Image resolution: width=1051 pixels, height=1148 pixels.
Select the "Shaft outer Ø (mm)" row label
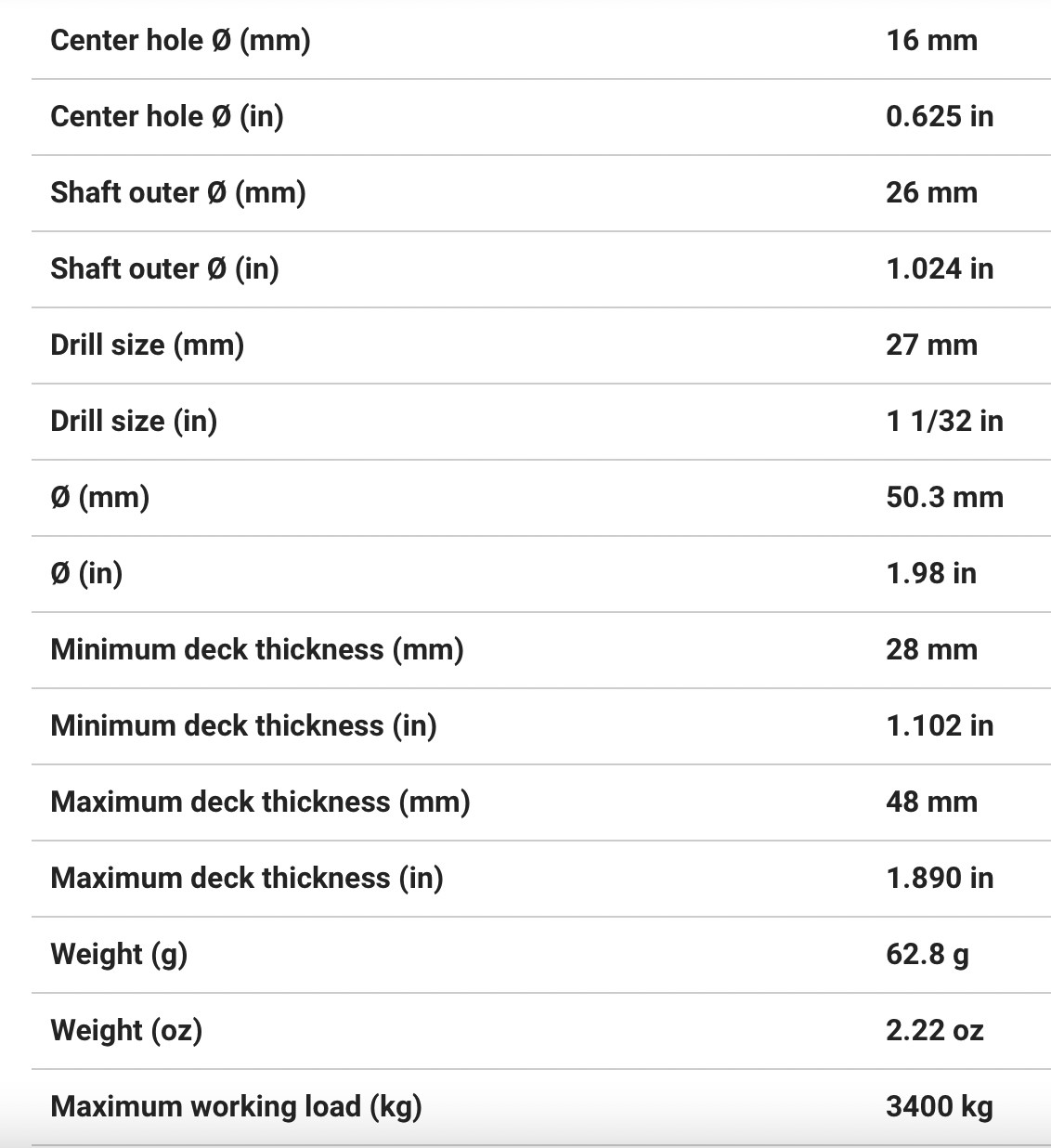coord(178,193)
